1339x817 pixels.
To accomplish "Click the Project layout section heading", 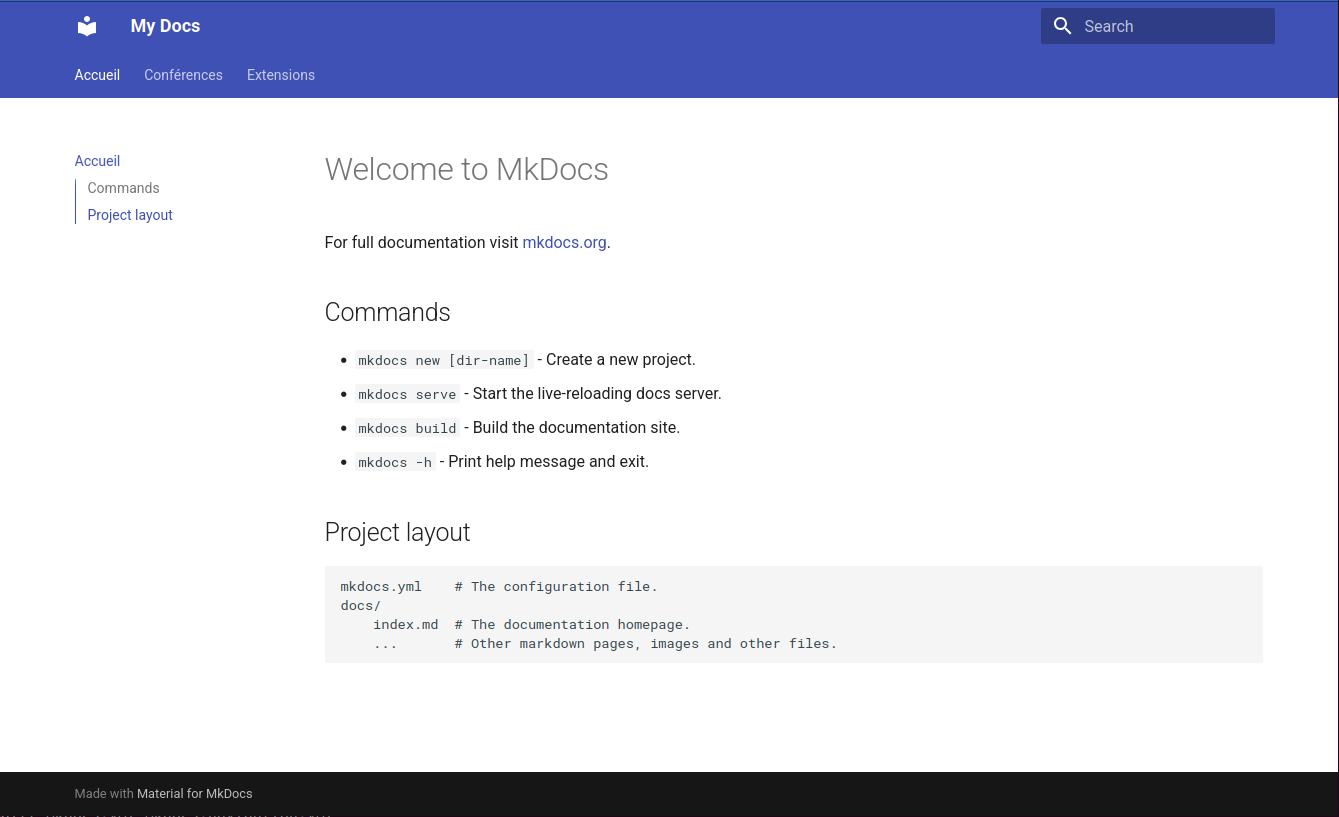I will tap(397, 532).
